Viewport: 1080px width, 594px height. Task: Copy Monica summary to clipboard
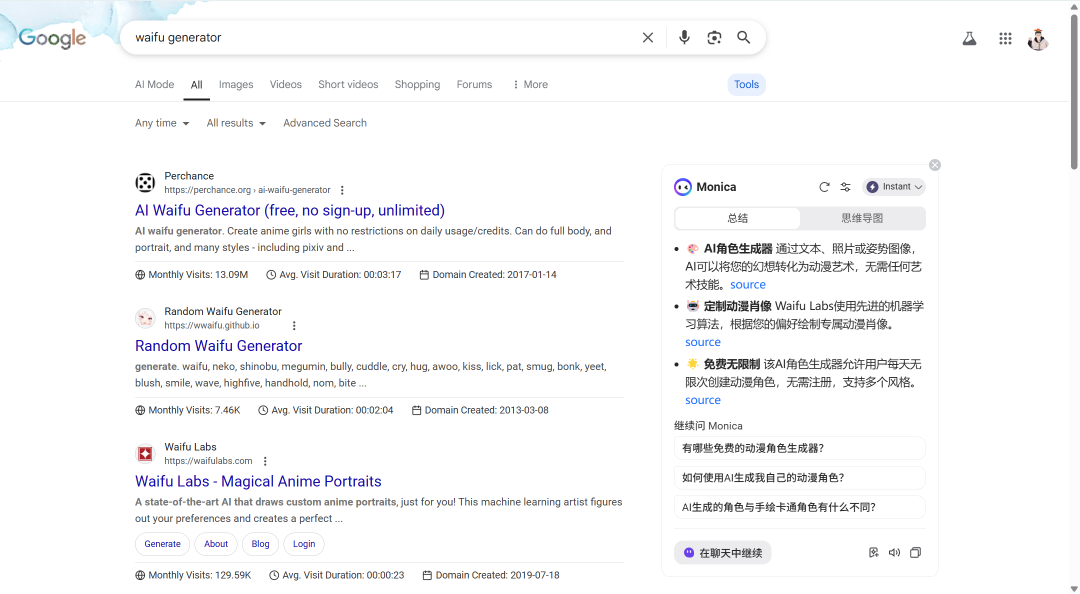(915, 553)
